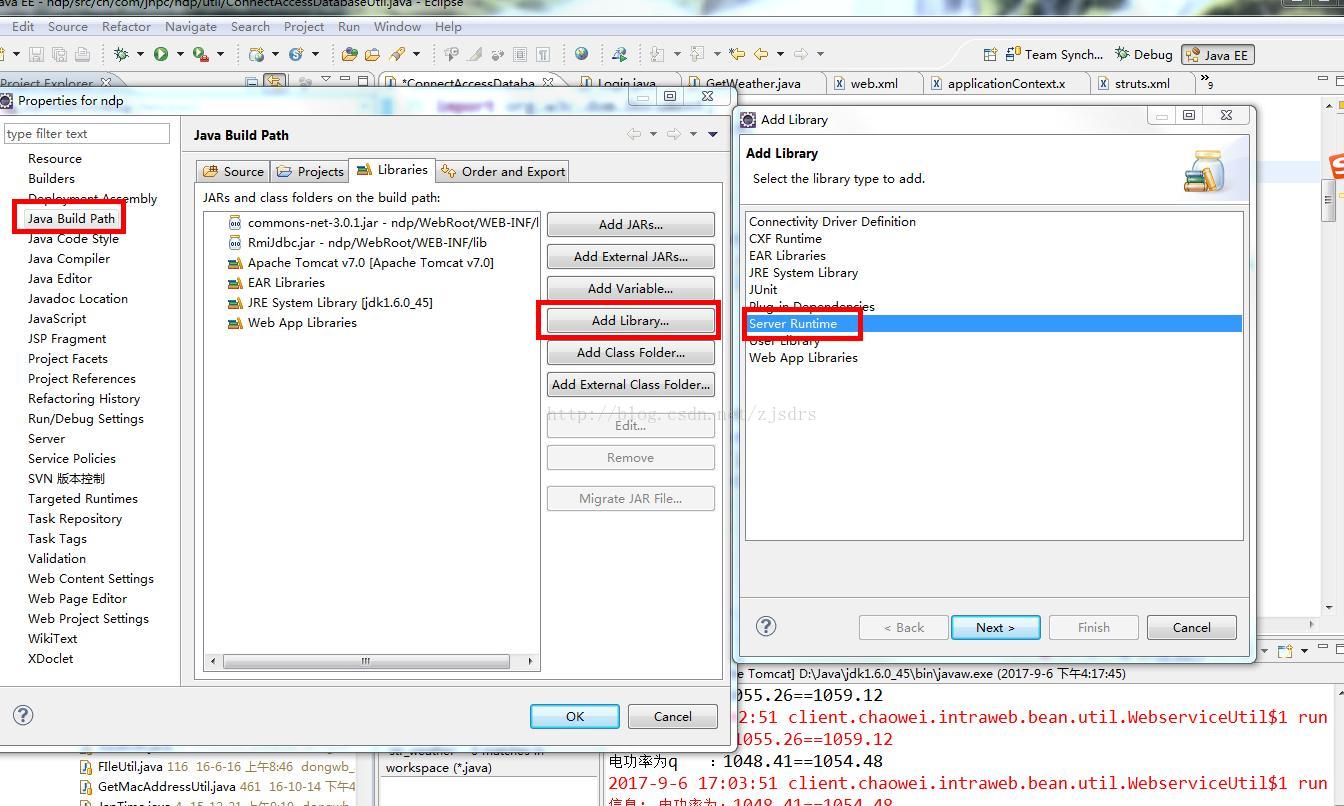The image size is (1344, 806).
Task: Switch to the Source tab in Java Build Path
Action: [x=233, y=171]
